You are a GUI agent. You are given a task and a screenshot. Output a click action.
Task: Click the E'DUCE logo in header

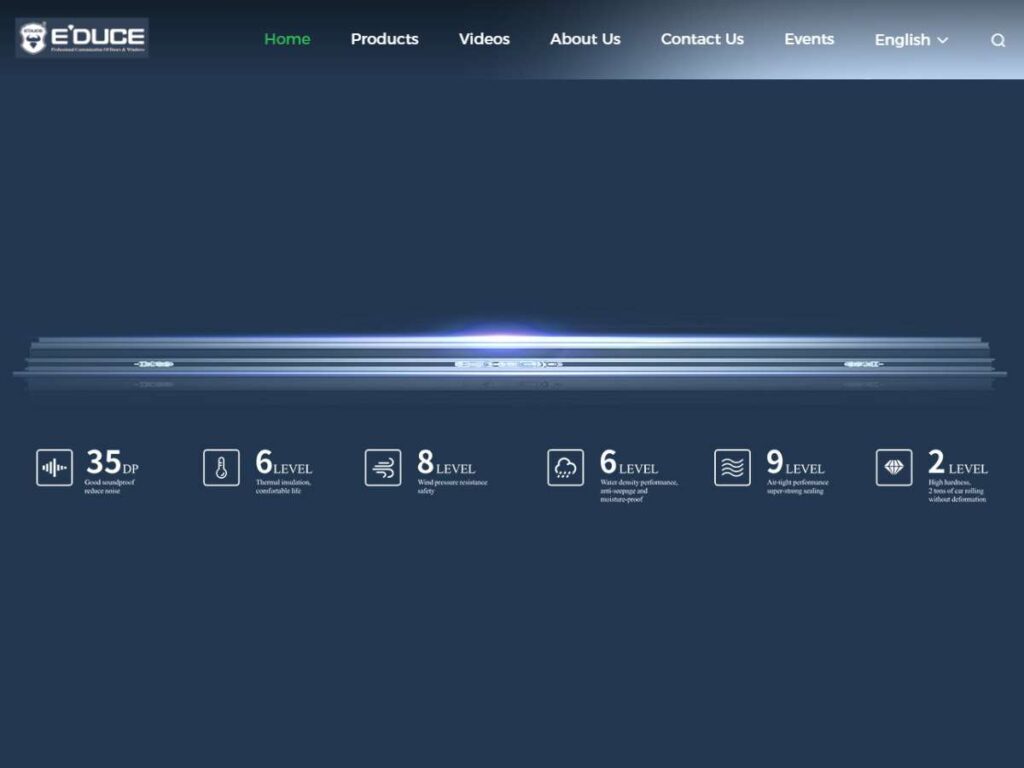tap(82, 38)
